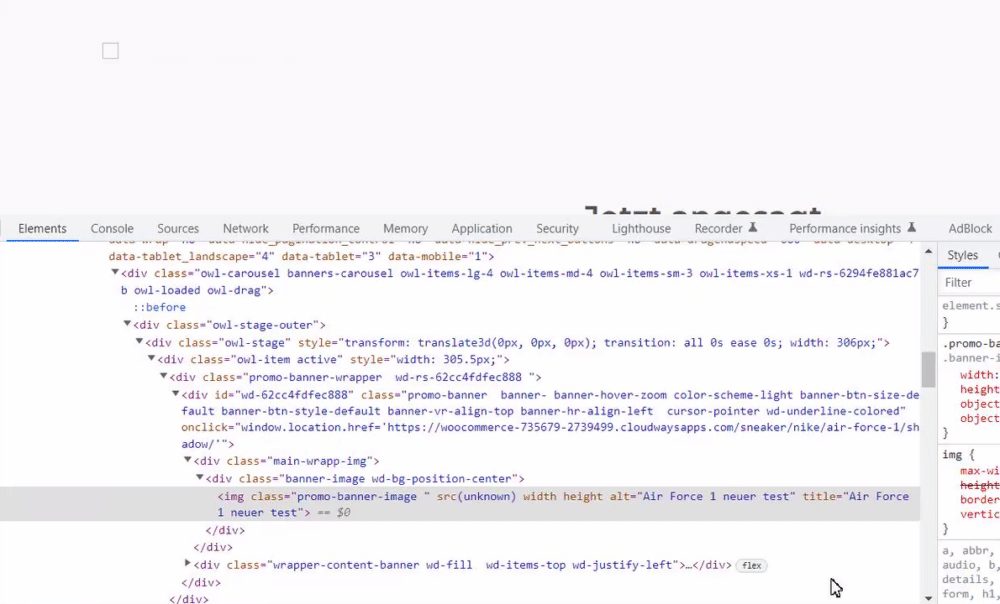Image resolution: width=1000 pixels, height=604 pixels.
Task: Click the 'img {' selector in Styles
Action: (959, 455)
